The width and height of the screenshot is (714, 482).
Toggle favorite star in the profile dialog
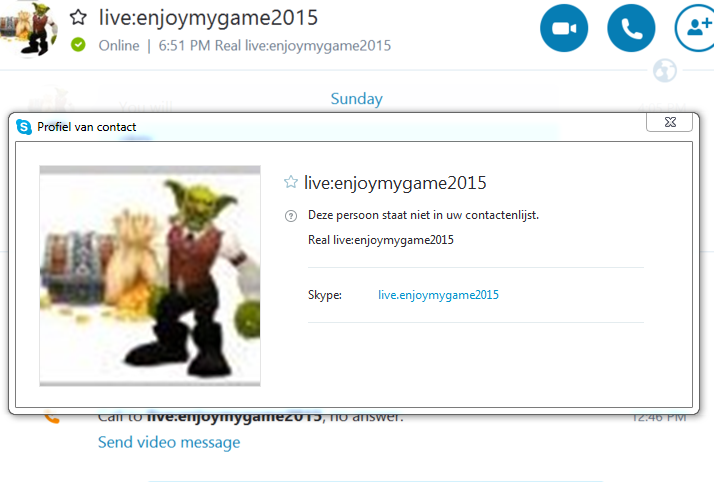tap(291, 182)
